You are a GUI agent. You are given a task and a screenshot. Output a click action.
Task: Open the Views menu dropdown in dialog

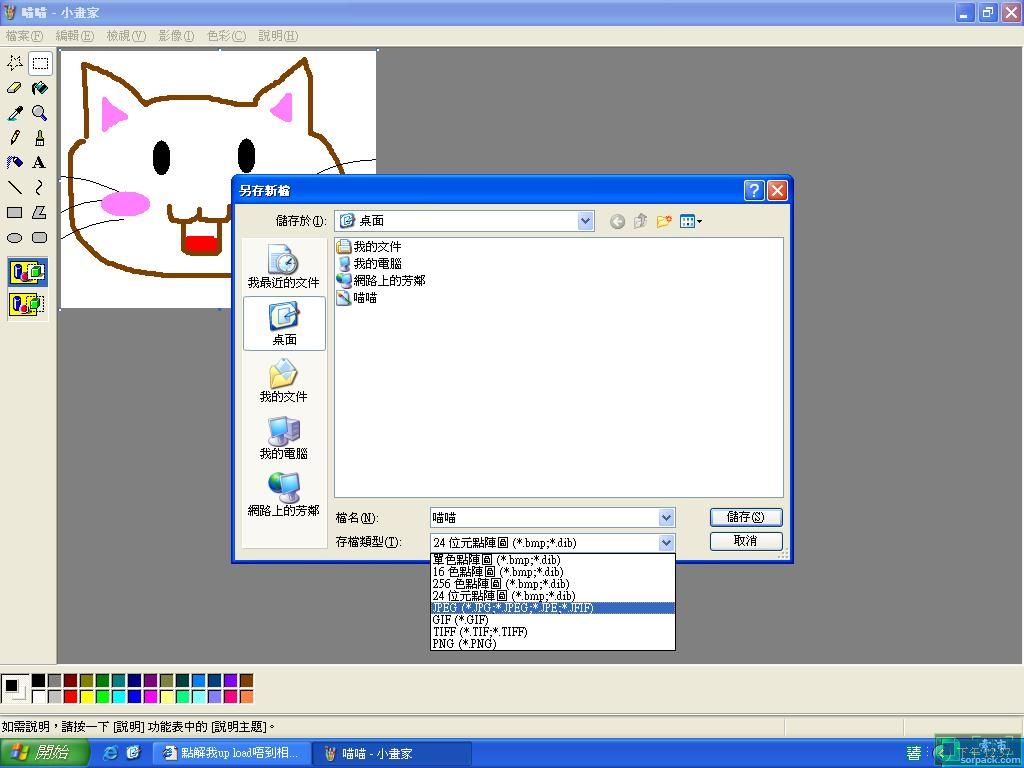click(691, 221)
